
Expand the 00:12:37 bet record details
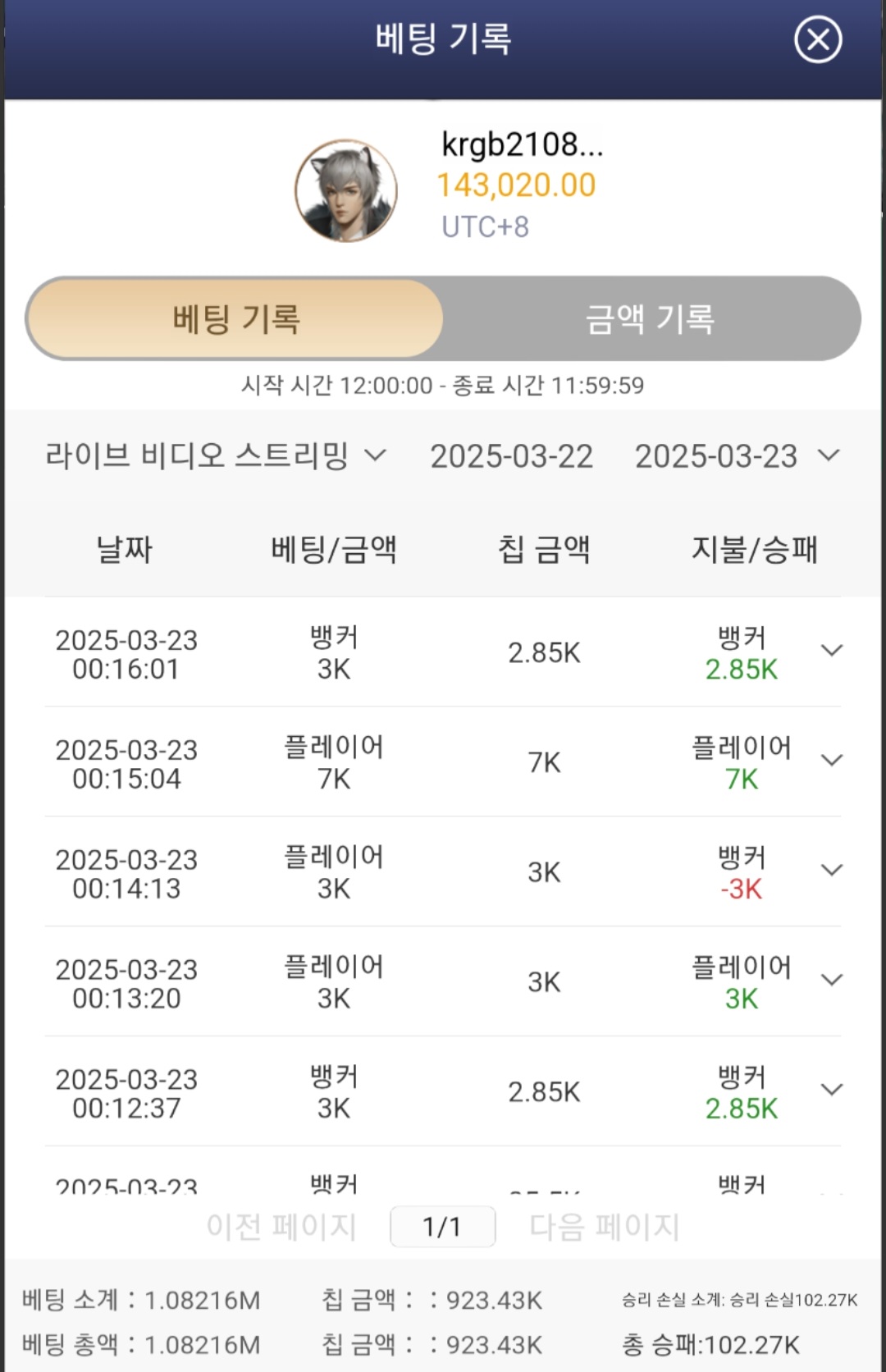click(832, 1090)
